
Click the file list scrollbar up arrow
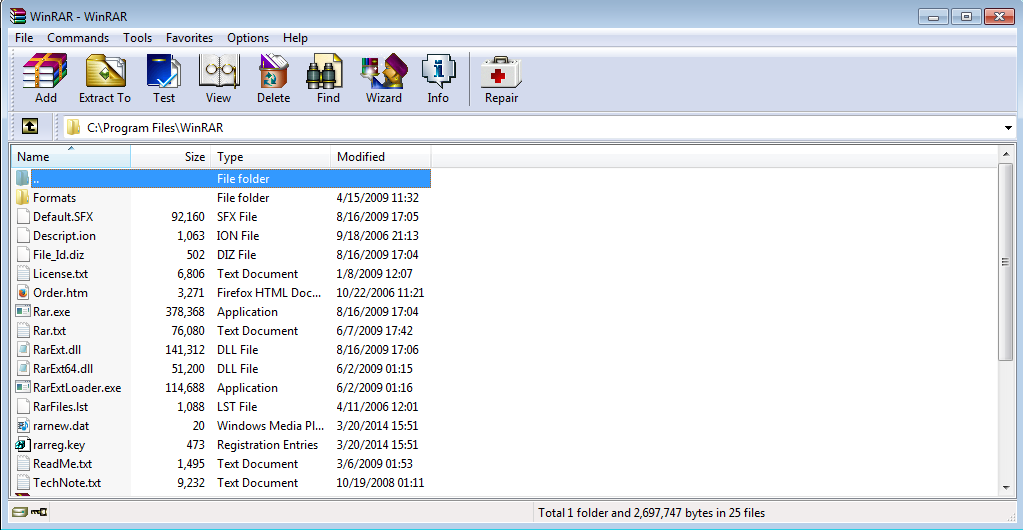1005,153
